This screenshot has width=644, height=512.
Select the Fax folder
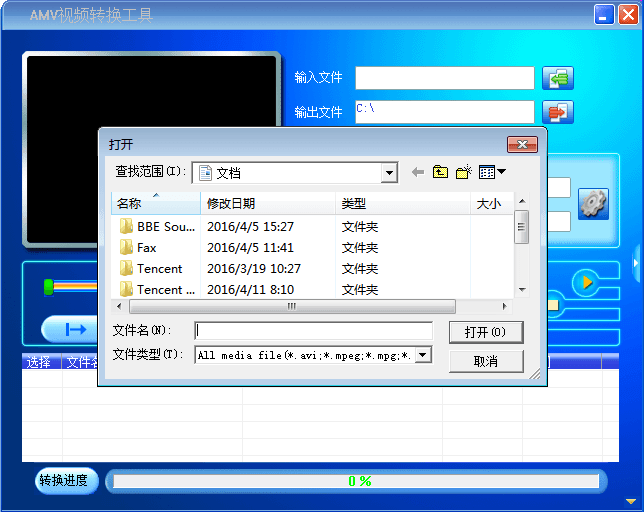[x=138, y=248]
